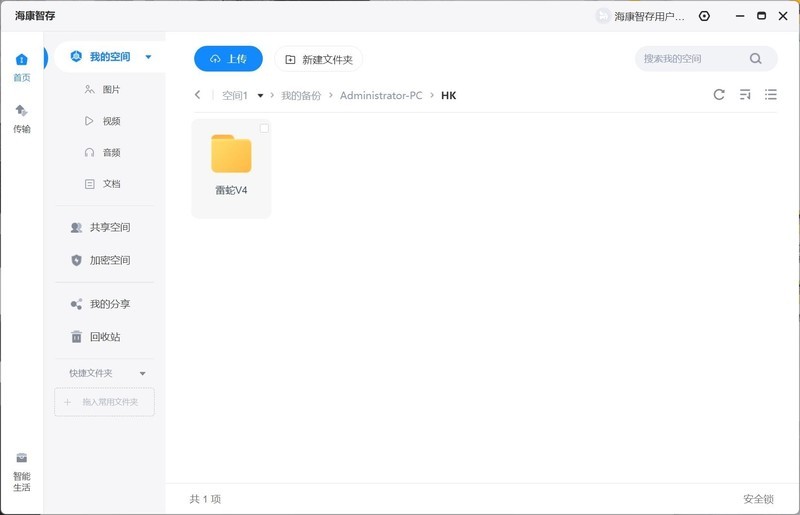800x515 pixels.
Task: Open the 首页 home tab in the sidebar
Action: pyautogui.click(x=21, y=67)
